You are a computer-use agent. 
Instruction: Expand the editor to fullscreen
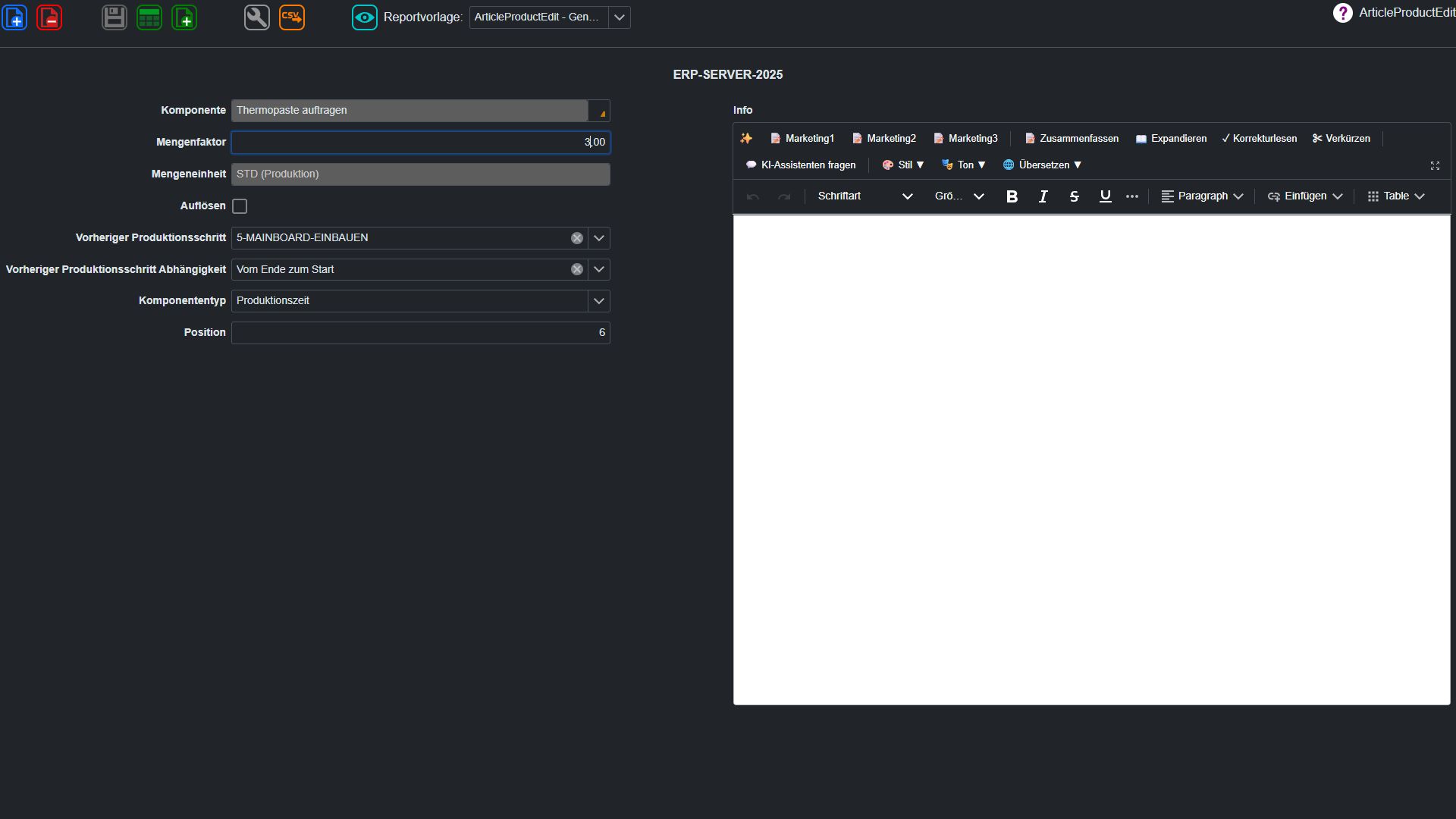coord(1435,165)
